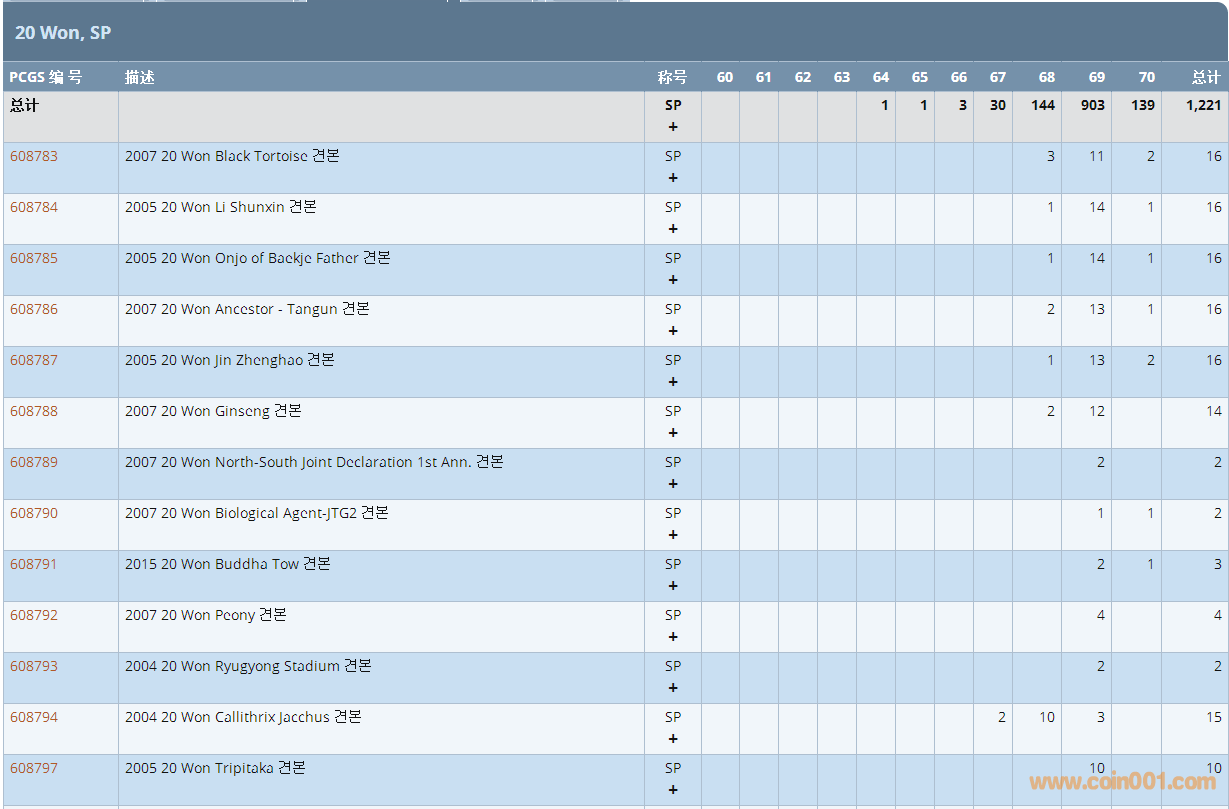The width and height of the screenshot is (1229, 809).
Task: Click plus icon for Ancestor - Tangun row
Action: tap(673, 331)
